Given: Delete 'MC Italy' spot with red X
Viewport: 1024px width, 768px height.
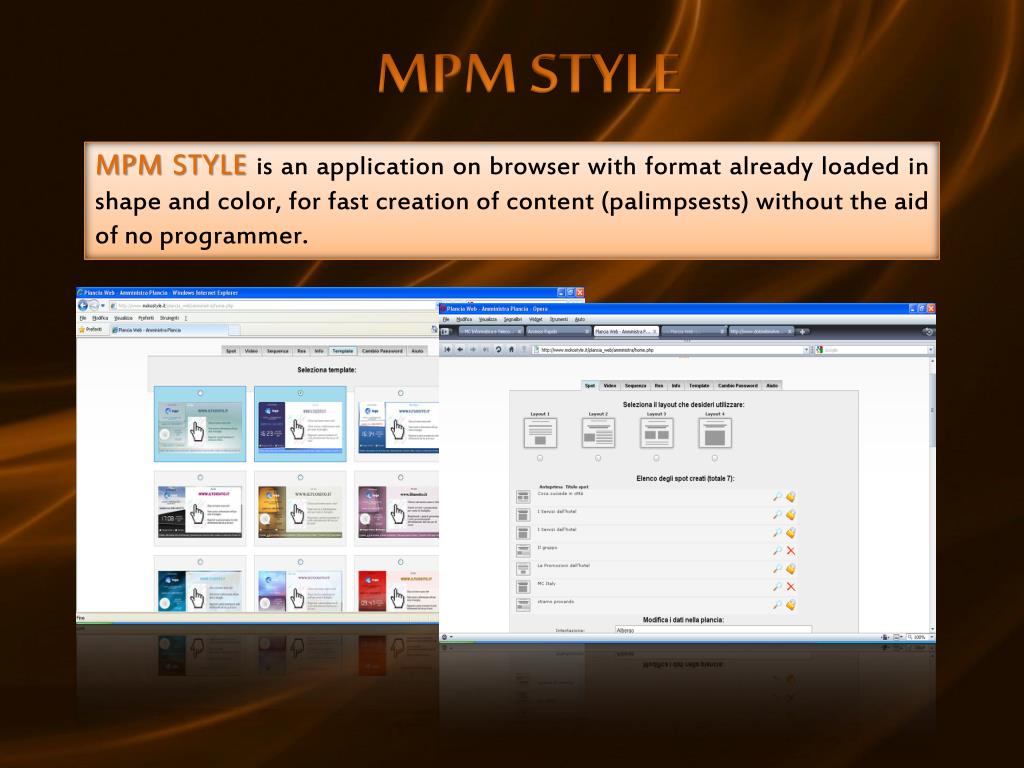Looking at the screenshot, I should [x=791, y=586].
